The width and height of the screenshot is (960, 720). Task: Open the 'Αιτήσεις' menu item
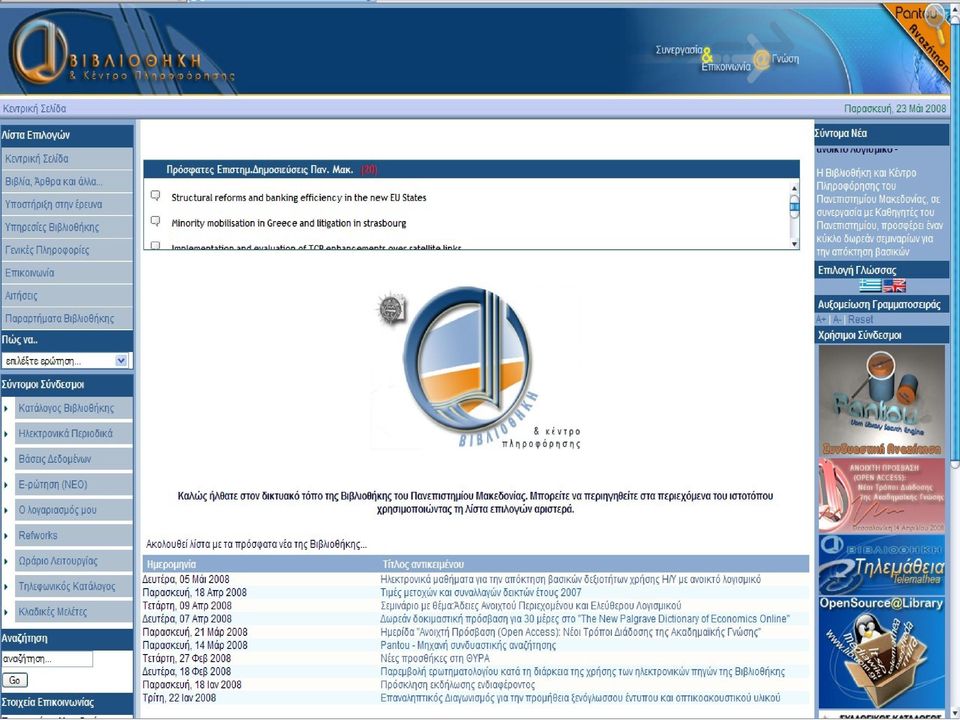point(67,296)
